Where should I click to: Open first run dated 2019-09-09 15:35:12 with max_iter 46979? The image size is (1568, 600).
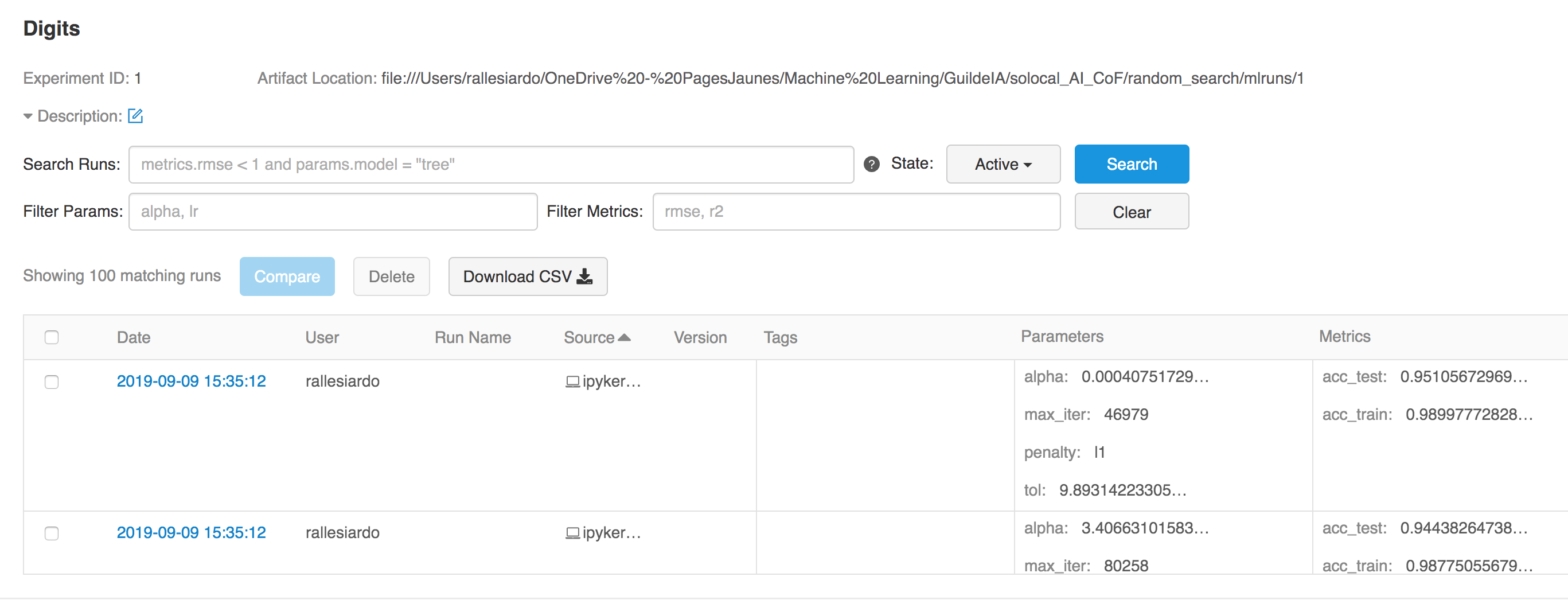pos(191,381)
